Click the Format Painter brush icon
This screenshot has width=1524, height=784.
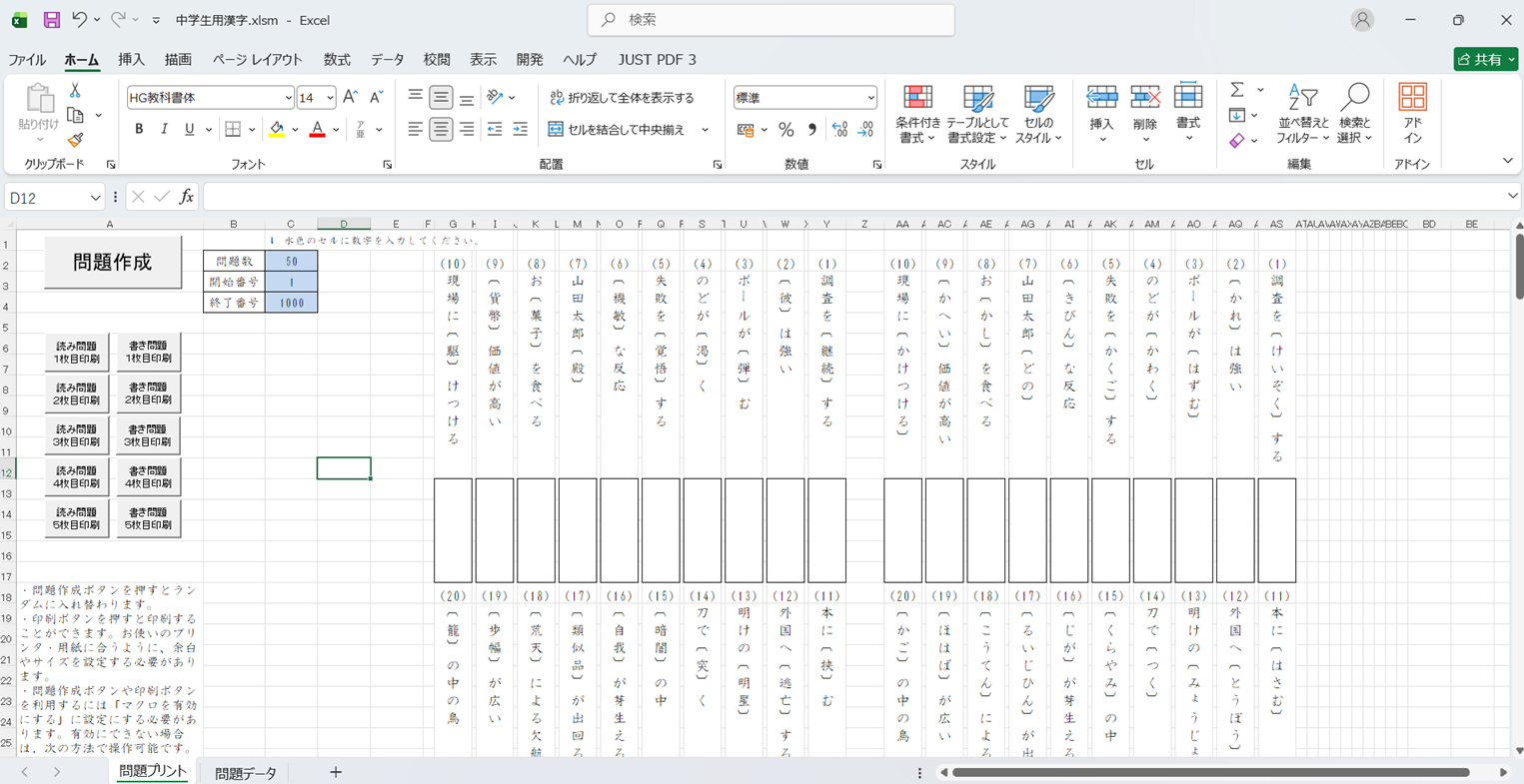[75, 141]
